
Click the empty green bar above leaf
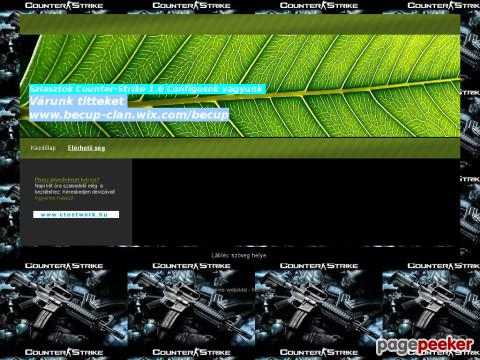(x=240, y=24)
